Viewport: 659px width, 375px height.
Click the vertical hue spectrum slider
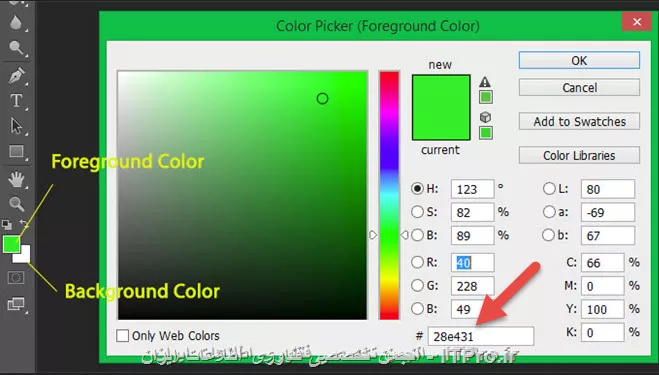(x=389, y=195)
